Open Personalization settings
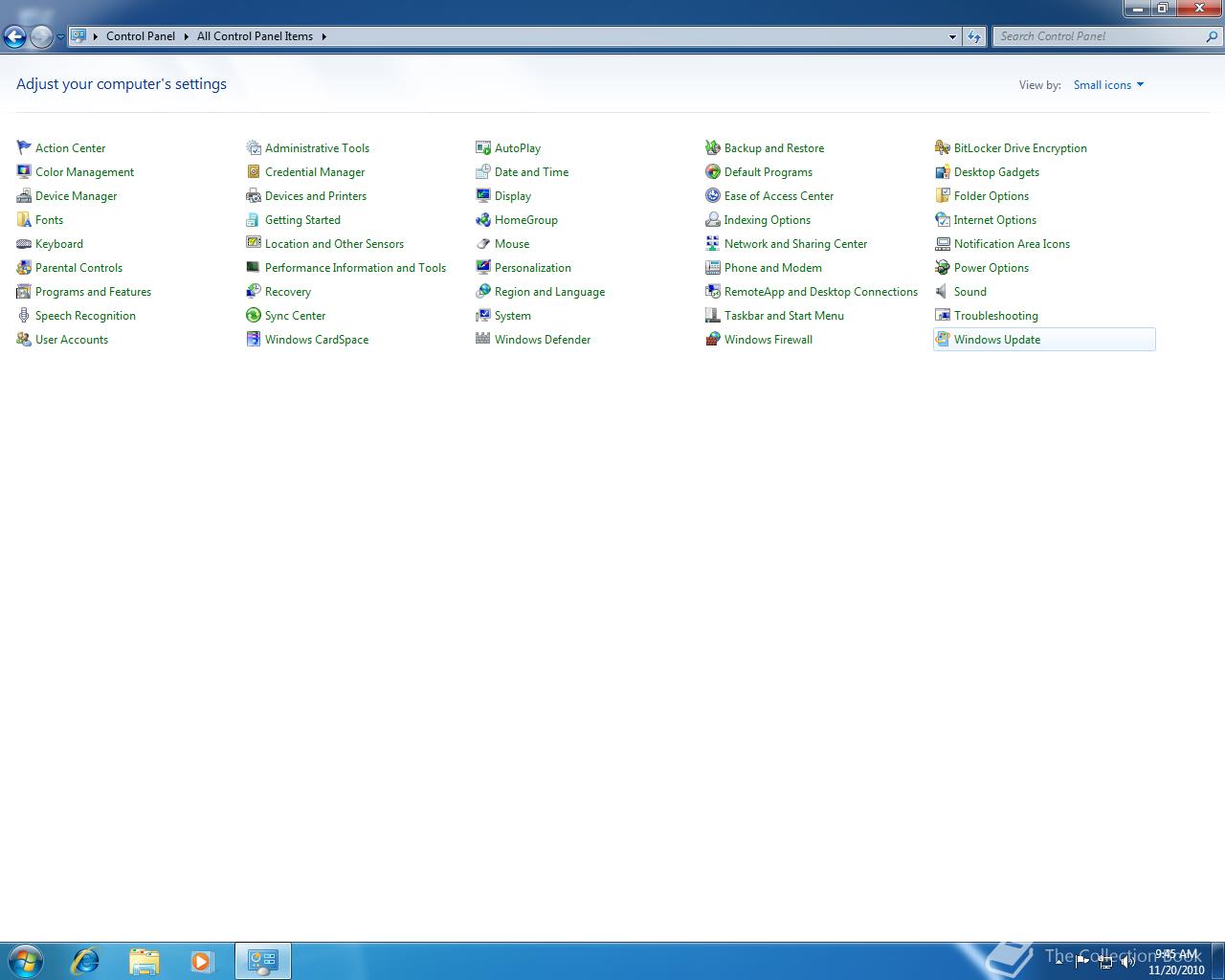 point(533,268)
